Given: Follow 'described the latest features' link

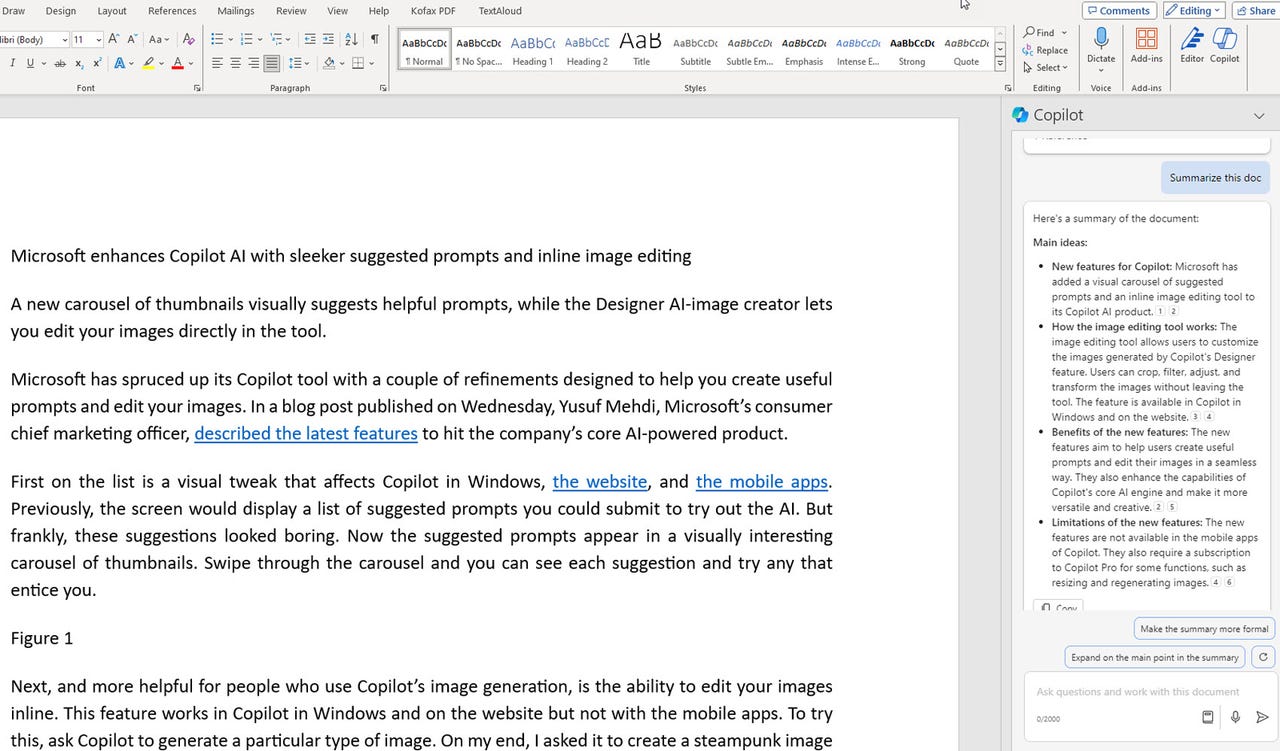Looking at the screenshot, I should (306, 433).
